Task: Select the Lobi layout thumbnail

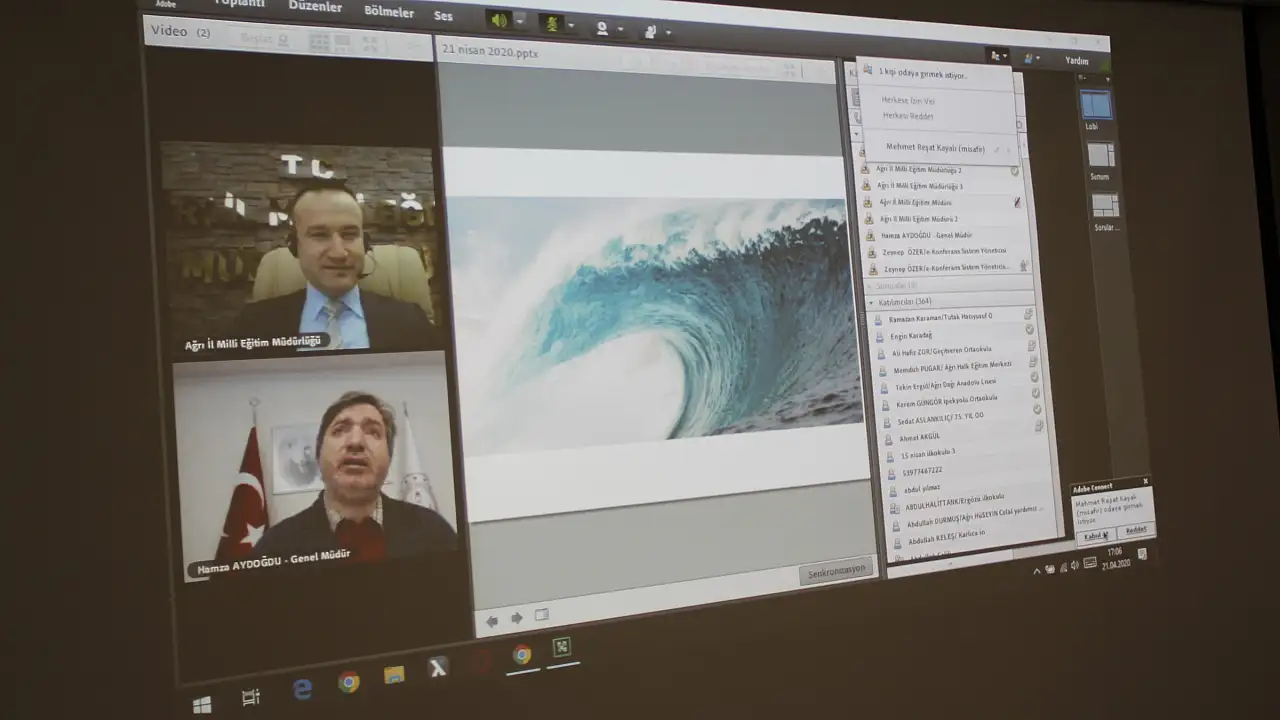Action: tap(1096, 105)
